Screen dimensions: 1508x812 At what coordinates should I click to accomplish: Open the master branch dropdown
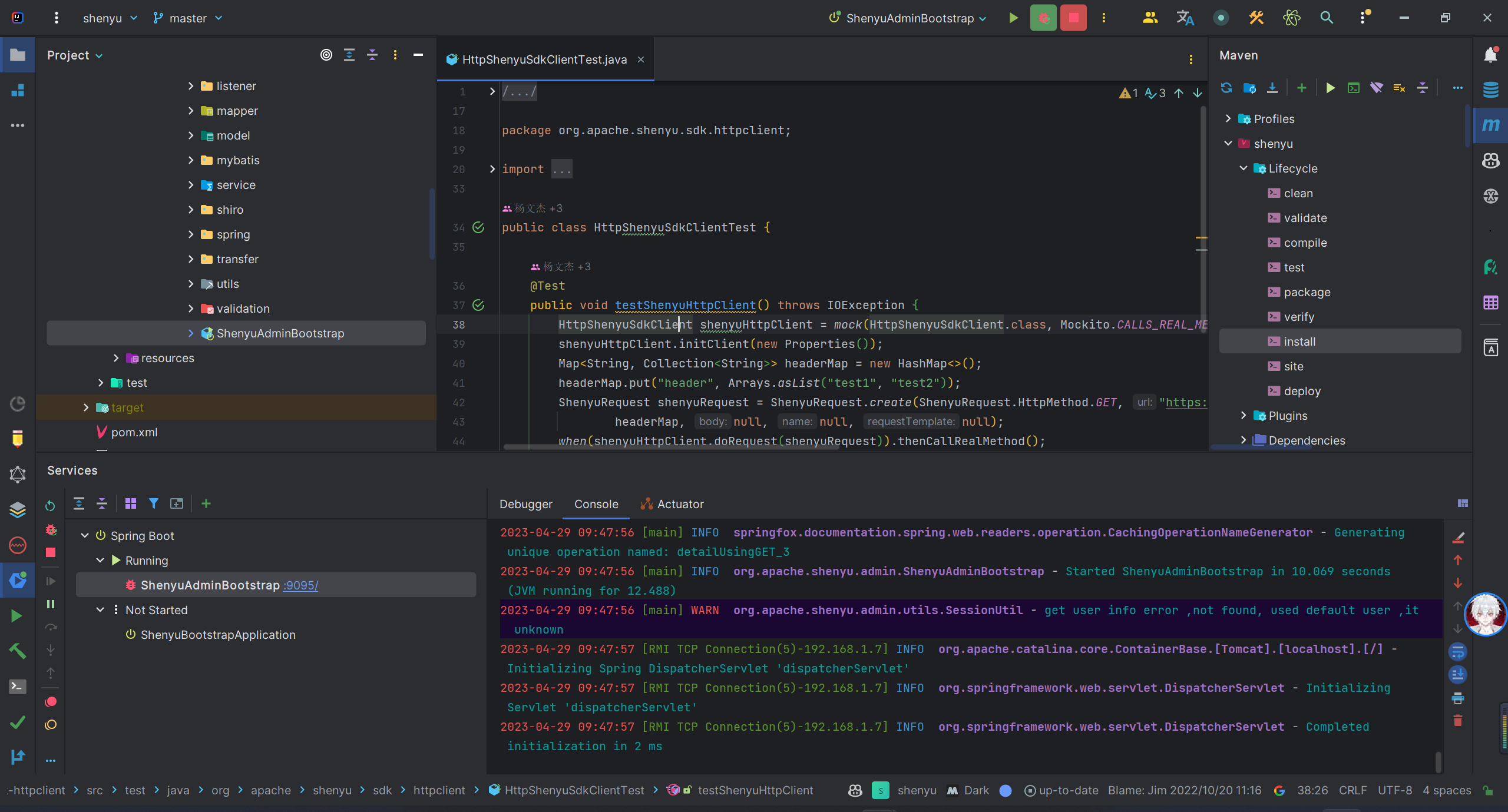pos(188,18)
